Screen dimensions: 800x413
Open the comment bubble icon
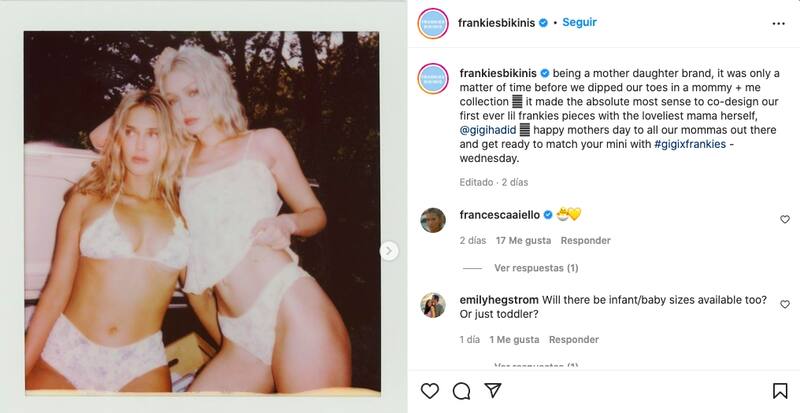[x=461, y=390]
